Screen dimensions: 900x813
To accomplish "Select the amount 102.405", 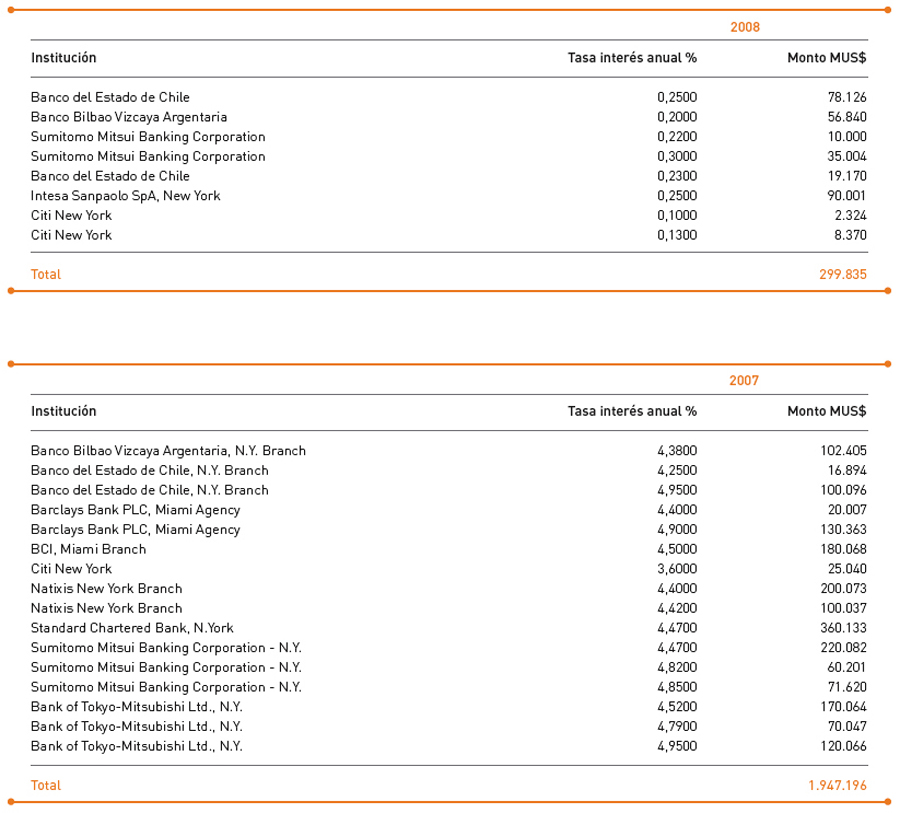I will [843, 451].
